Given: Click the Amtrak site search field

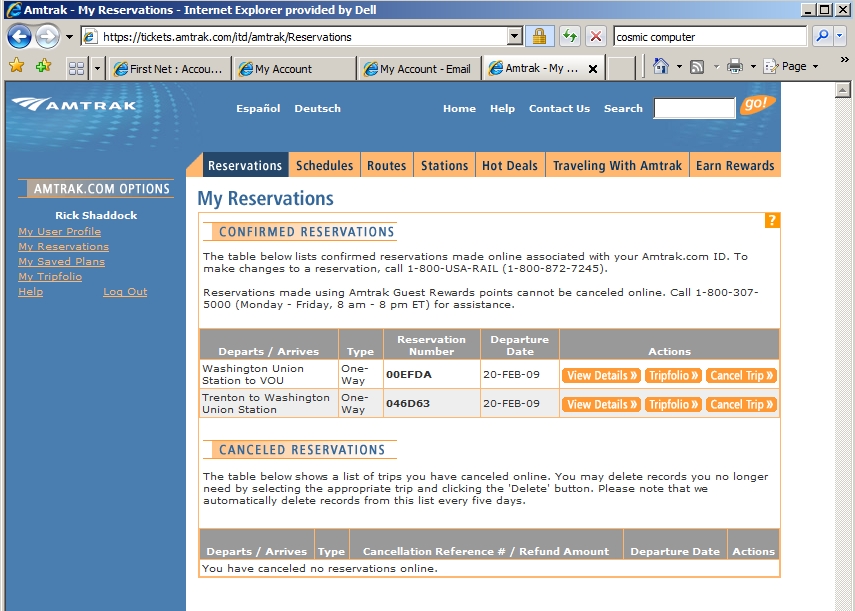Looking at the screenshot, I should click(x=694, y=108).
